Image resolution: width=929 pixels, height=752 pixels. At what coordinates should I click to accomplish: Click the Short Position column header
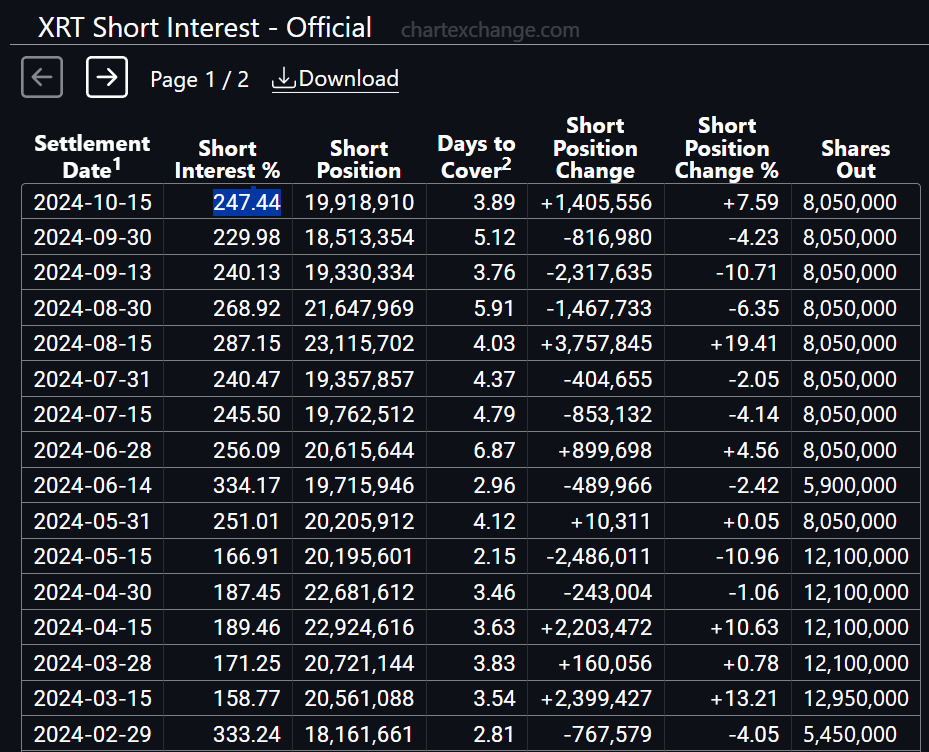[359, 159]
